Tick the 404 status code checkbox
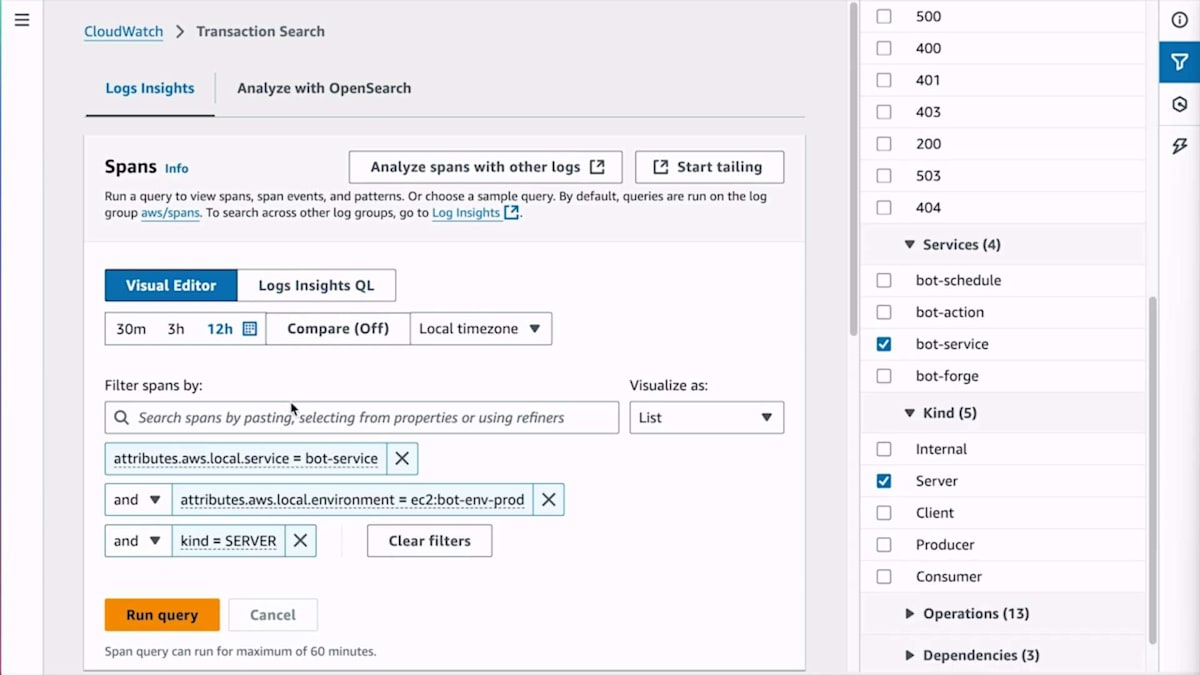The height and width of the screenshot is (675, 1200). click(x=884, y=208)
